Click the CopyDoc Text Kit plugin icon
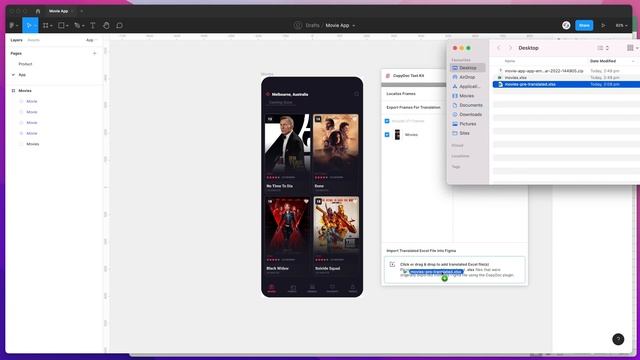640x360 pixels. point(388,76)
